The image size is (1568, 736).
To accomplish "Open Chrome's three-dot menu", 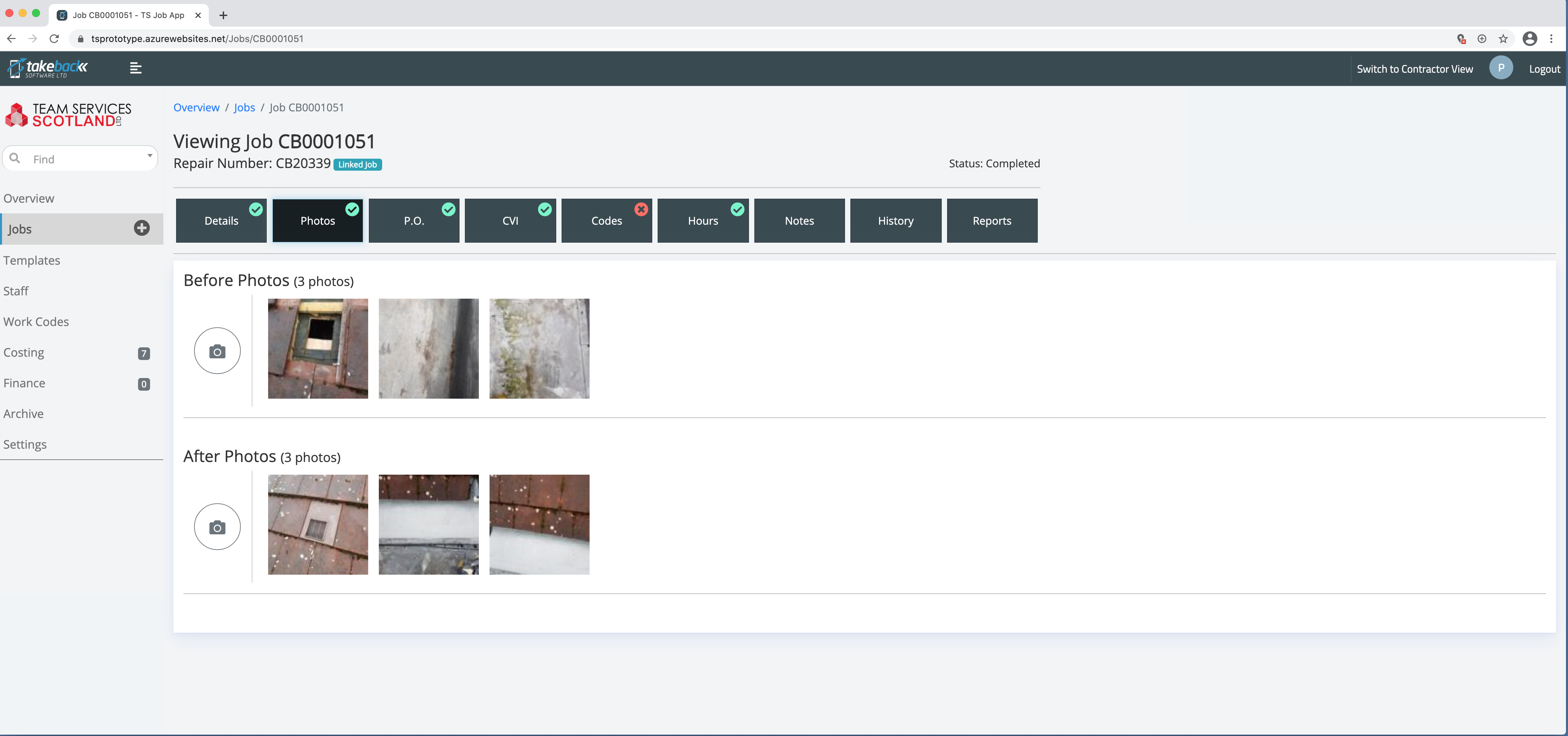I will click(1551, 38).
